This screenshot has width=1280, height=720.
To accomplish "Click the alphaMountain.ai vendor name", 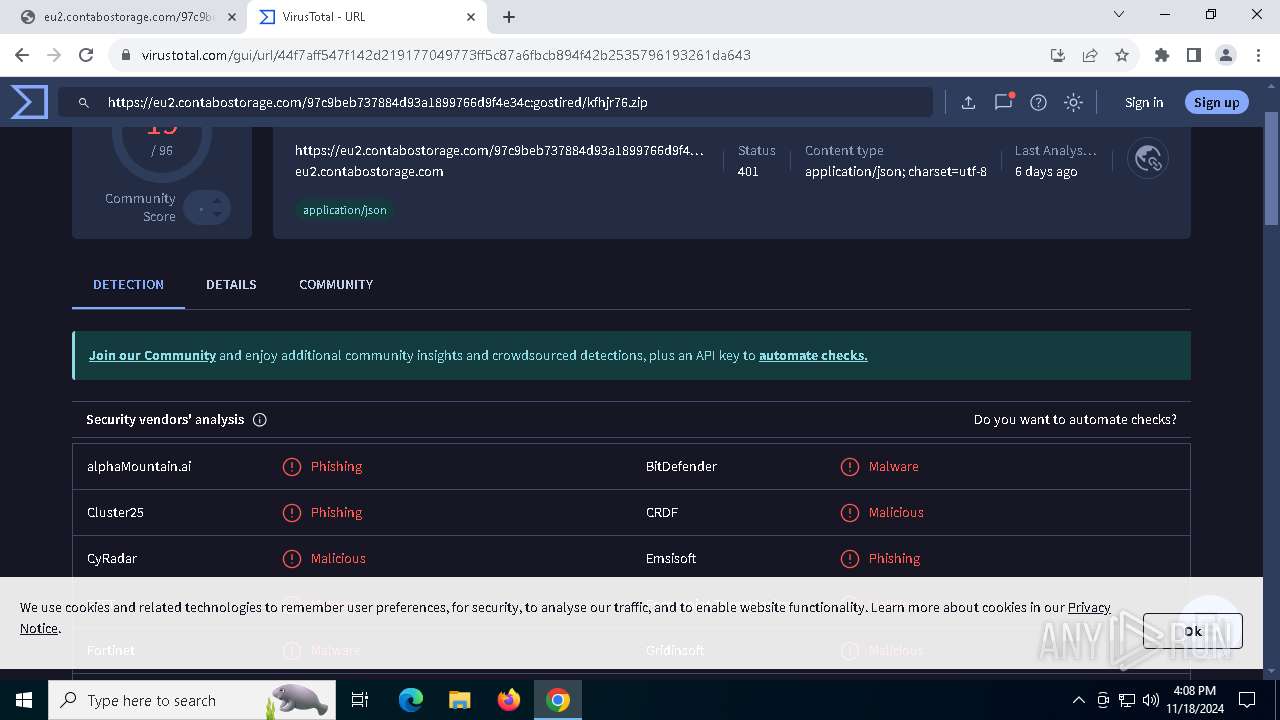I will click(x=139, y=467).
